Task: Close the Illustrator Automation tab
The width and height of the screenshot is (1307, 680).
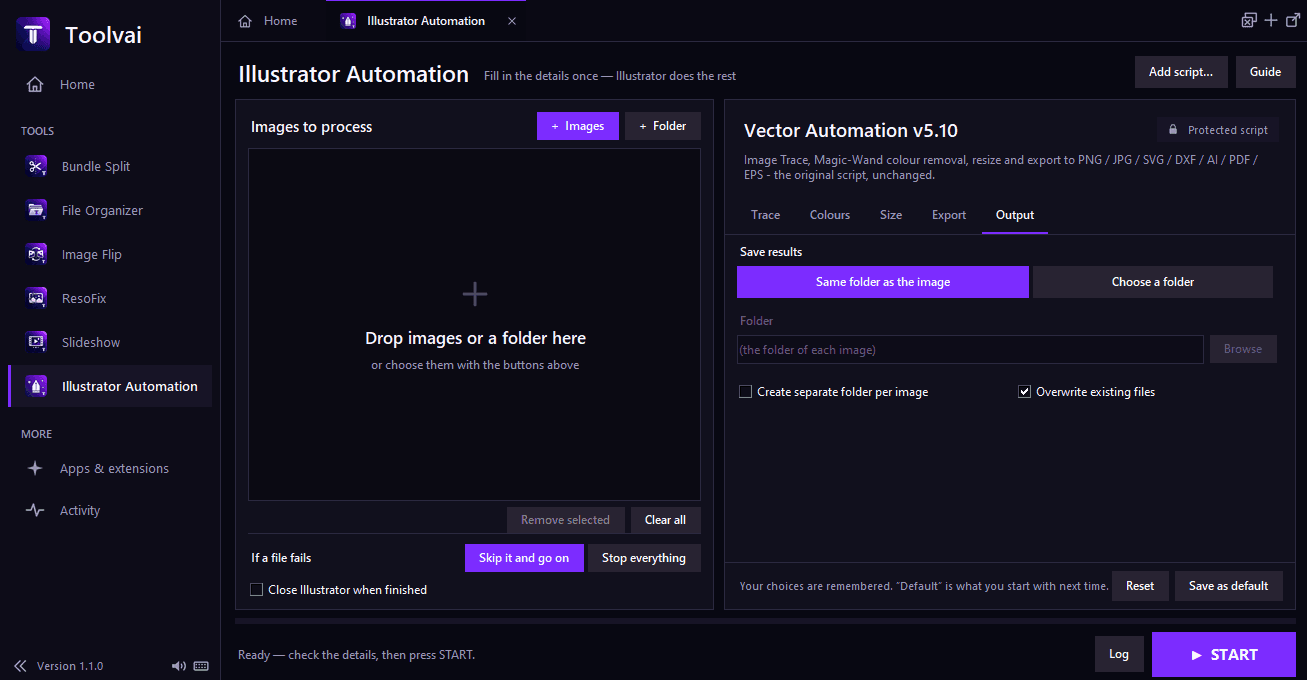Action: [x=512, y=21]
